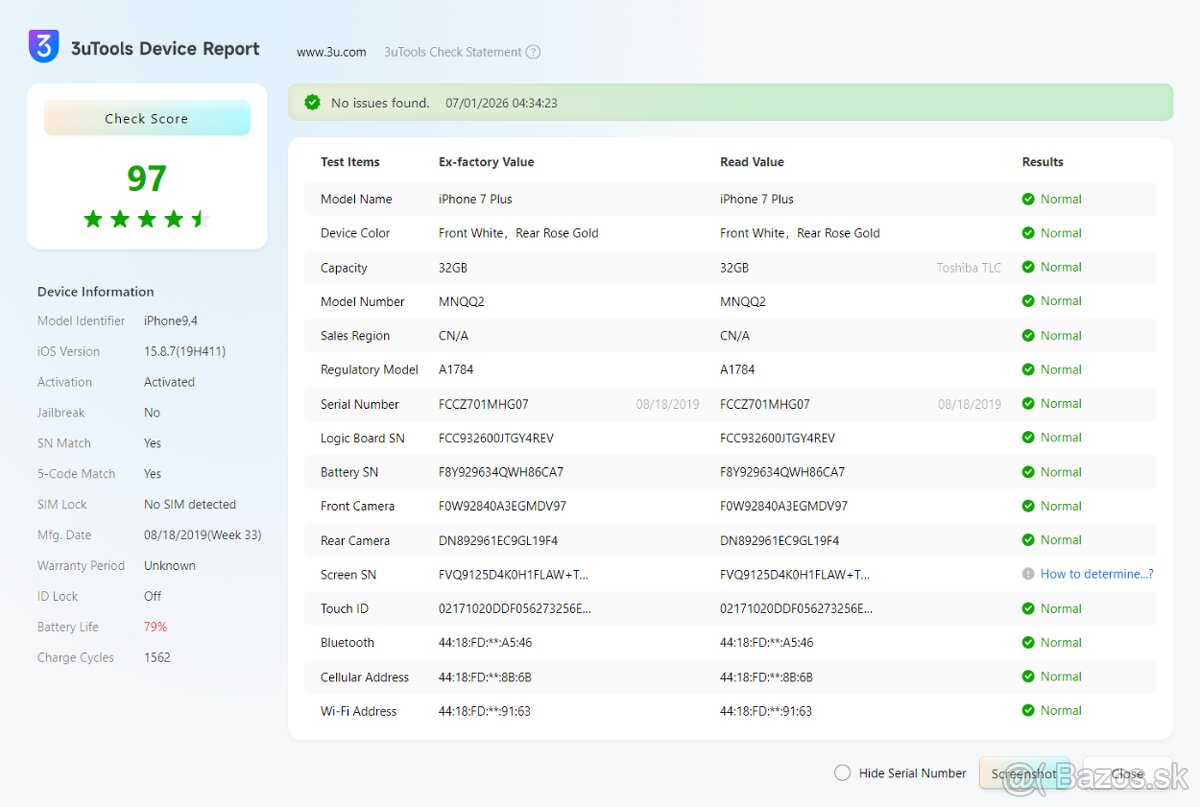Click the Read Value Touch ID 02171020DDF056273256E...
1200x807 pixels.
(x=796, y=609)
